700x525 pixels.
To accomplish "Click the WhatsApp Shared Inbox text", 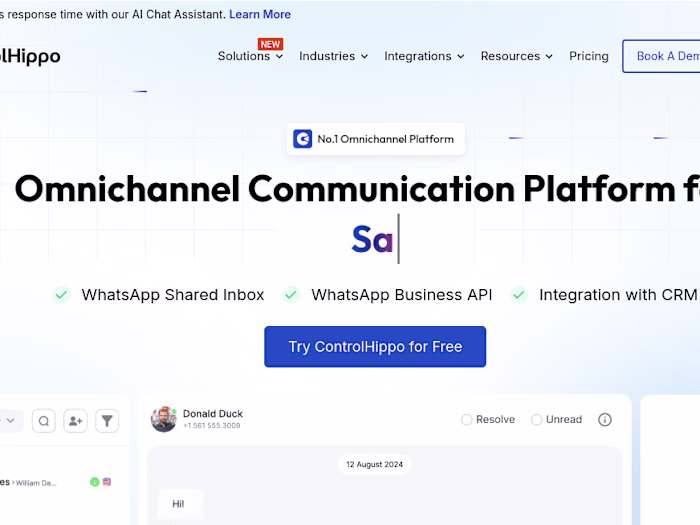I will (x=173, y=295).
